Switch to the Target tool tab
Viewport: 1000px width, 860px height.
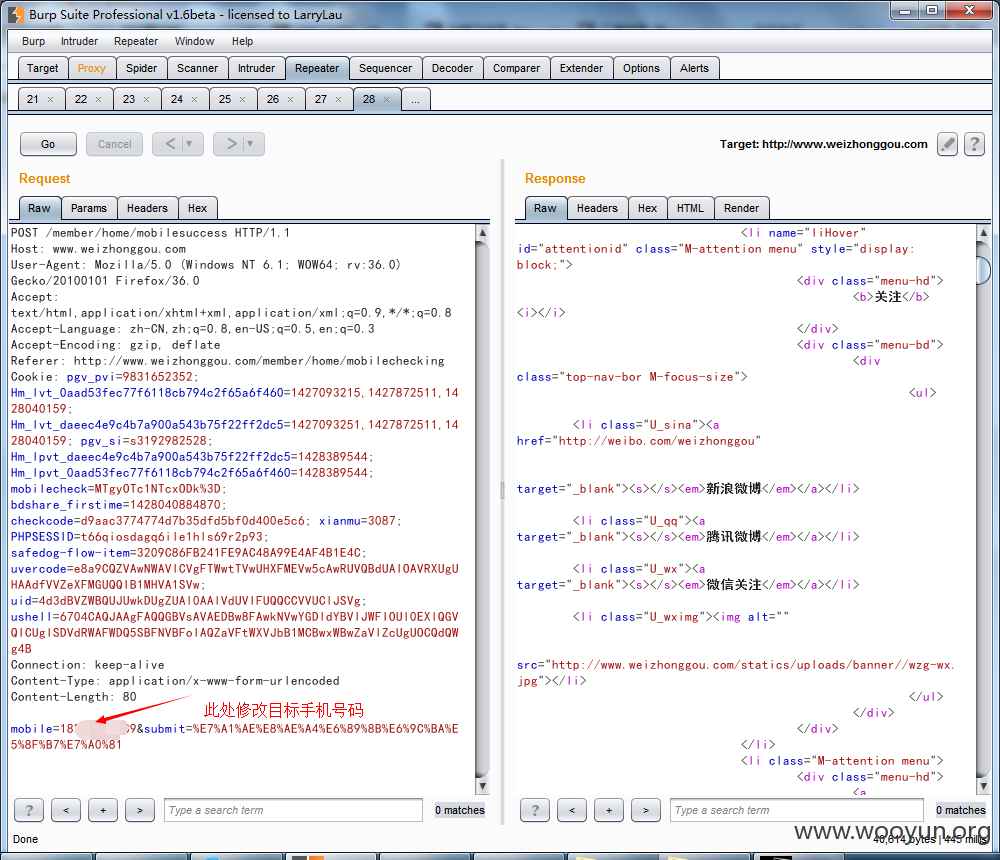(42, 68)
